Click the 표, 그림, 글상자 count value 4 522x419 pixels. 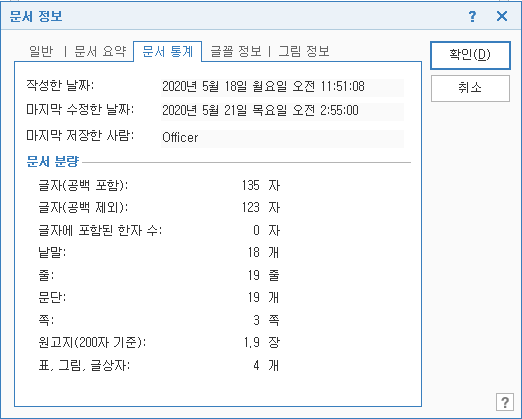(x=256, y=366)
